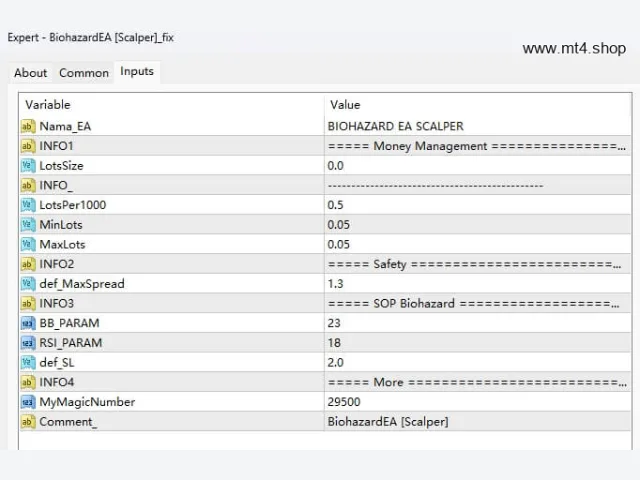The height and width of the screenshot is (480, 640).
Task: Click the integer icon beside MyMagicNumber
Action: 28,402
